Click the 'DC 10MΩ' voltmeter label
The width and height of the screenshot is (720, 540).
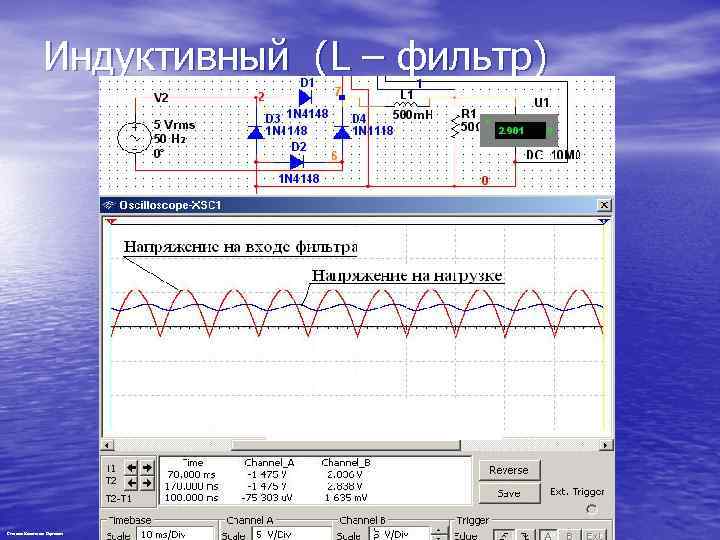[x=553, y=155]
